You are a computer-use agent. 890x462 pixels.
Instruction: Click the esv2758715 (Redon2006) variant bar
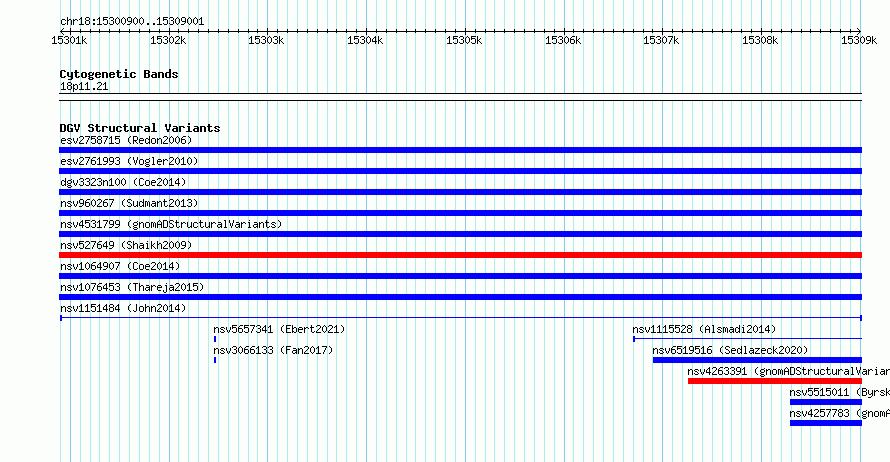[460, 150]
